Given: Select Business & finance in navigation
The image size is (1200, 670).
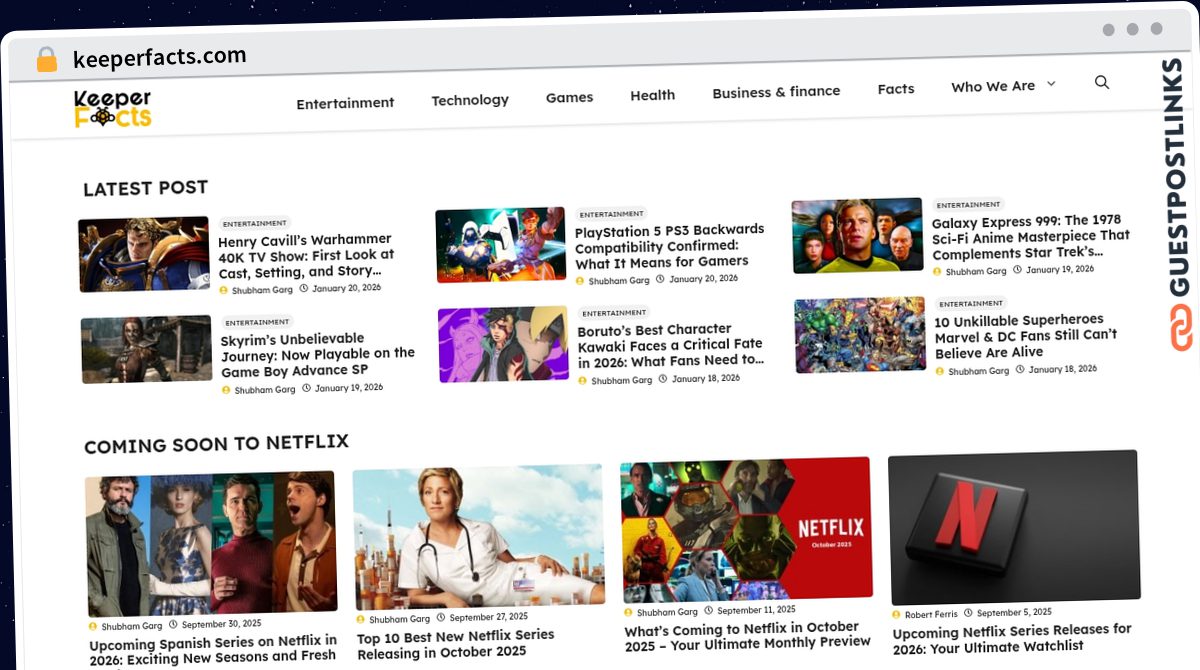Looking at the screenshot, I should [x=776, y=92].
